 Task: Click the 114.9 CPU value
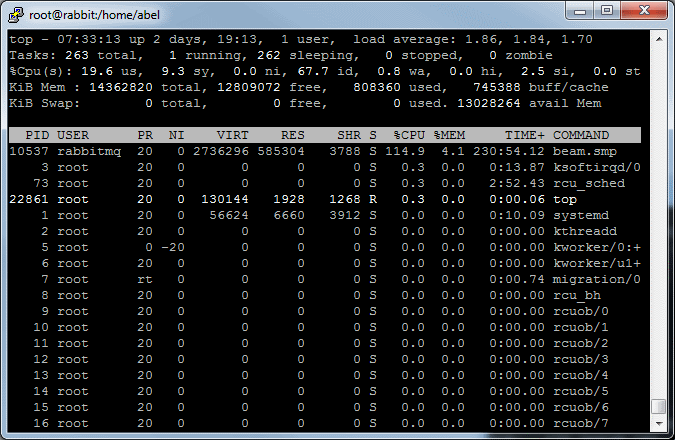[405, 152]
